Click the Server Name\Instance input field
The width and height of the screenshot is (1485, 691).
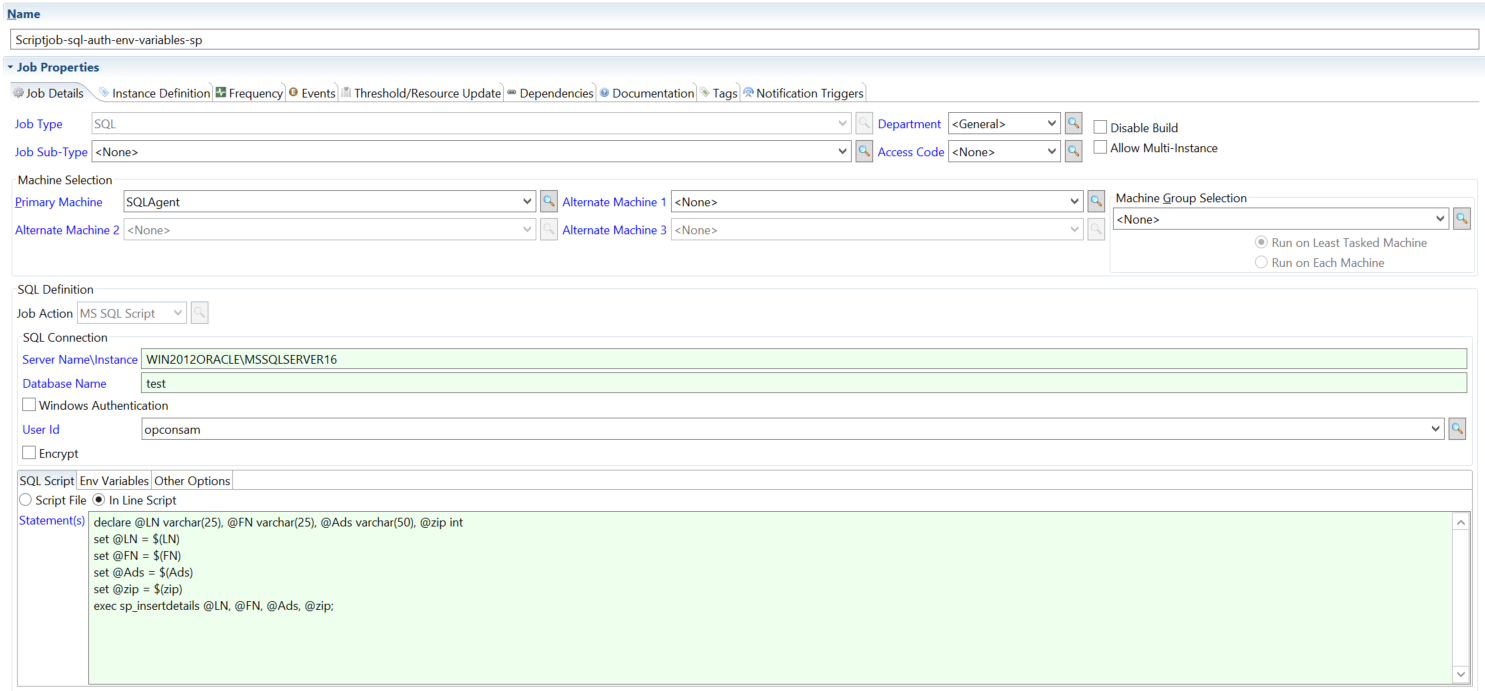(x=804, y=359)
